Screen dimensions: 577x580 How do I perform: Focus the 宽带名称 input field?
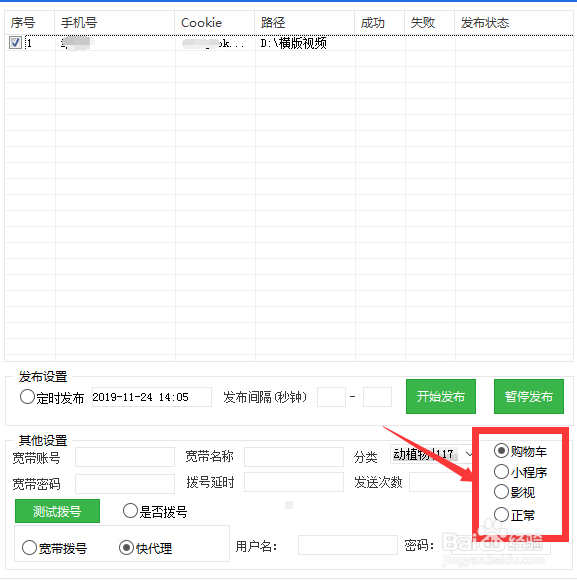[294, 457]
